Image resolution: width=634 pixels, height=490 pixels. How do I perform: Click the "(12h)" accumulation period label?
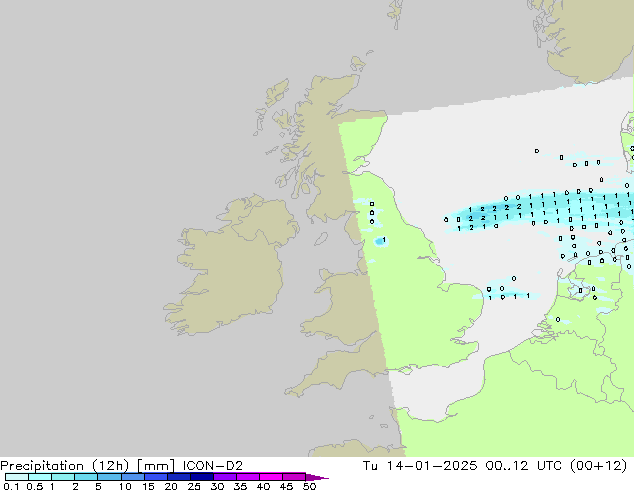click(111, 466)
